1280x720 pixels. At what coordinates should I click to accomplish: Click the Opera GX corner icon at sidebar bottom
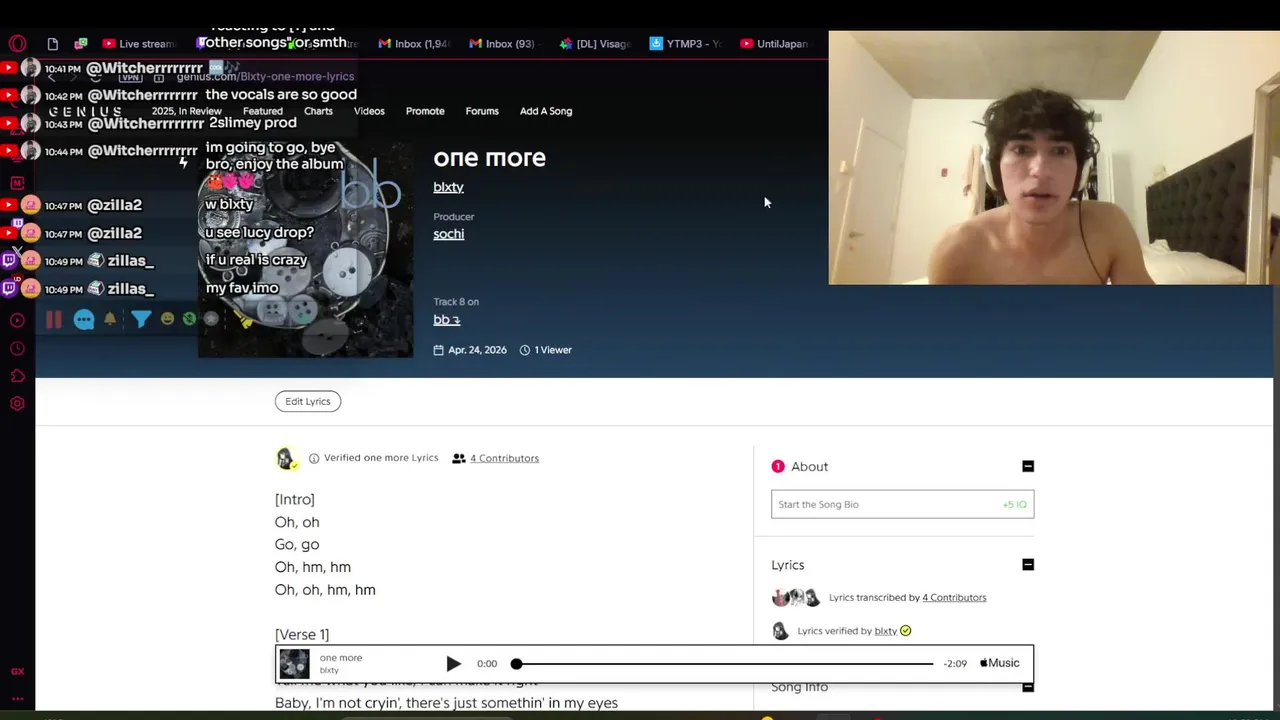17,671
